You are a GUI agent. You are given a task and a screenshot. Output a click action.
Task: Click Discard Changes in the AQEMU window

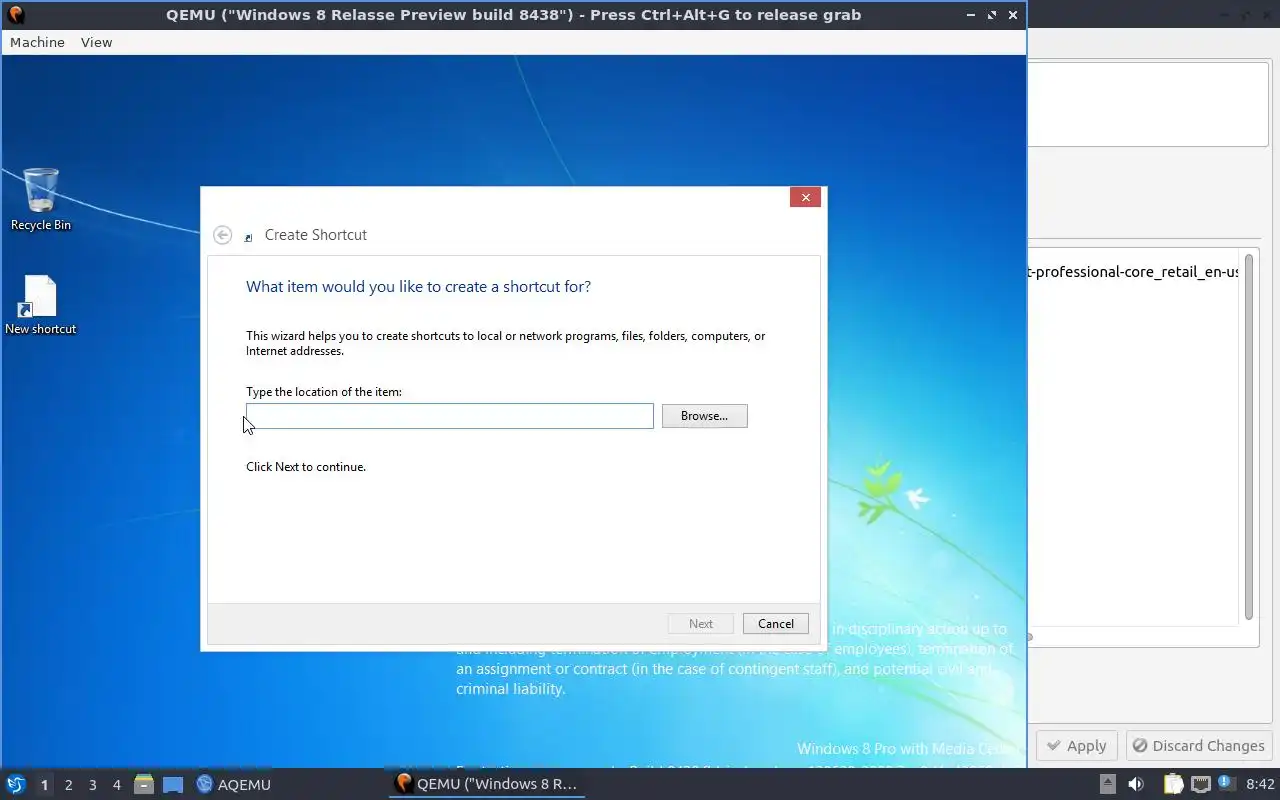[x=1198, y=746]
